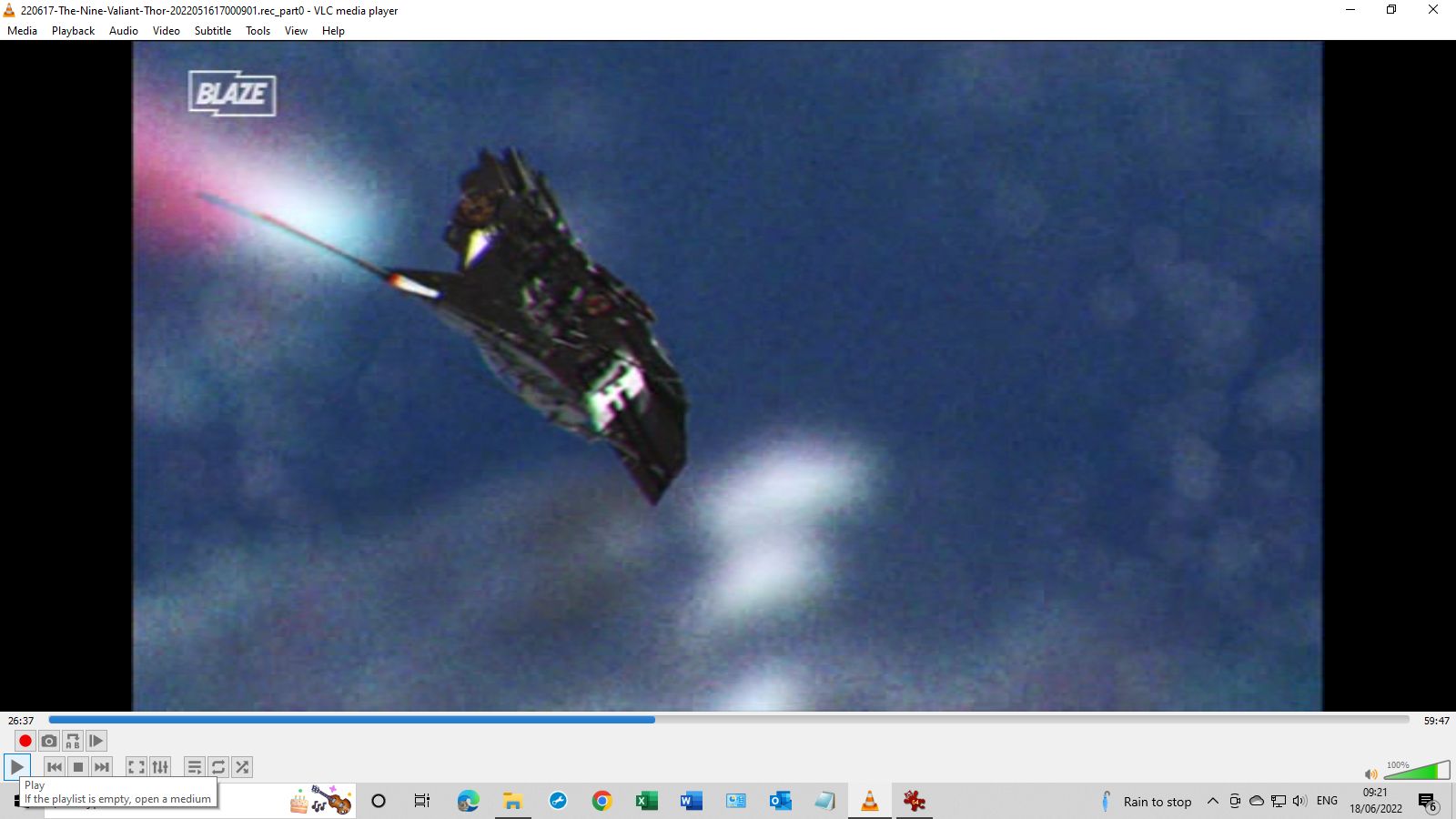Screen dimensions: 1456x819
Task: Advance frame by frame
Action: click(96, 740)
